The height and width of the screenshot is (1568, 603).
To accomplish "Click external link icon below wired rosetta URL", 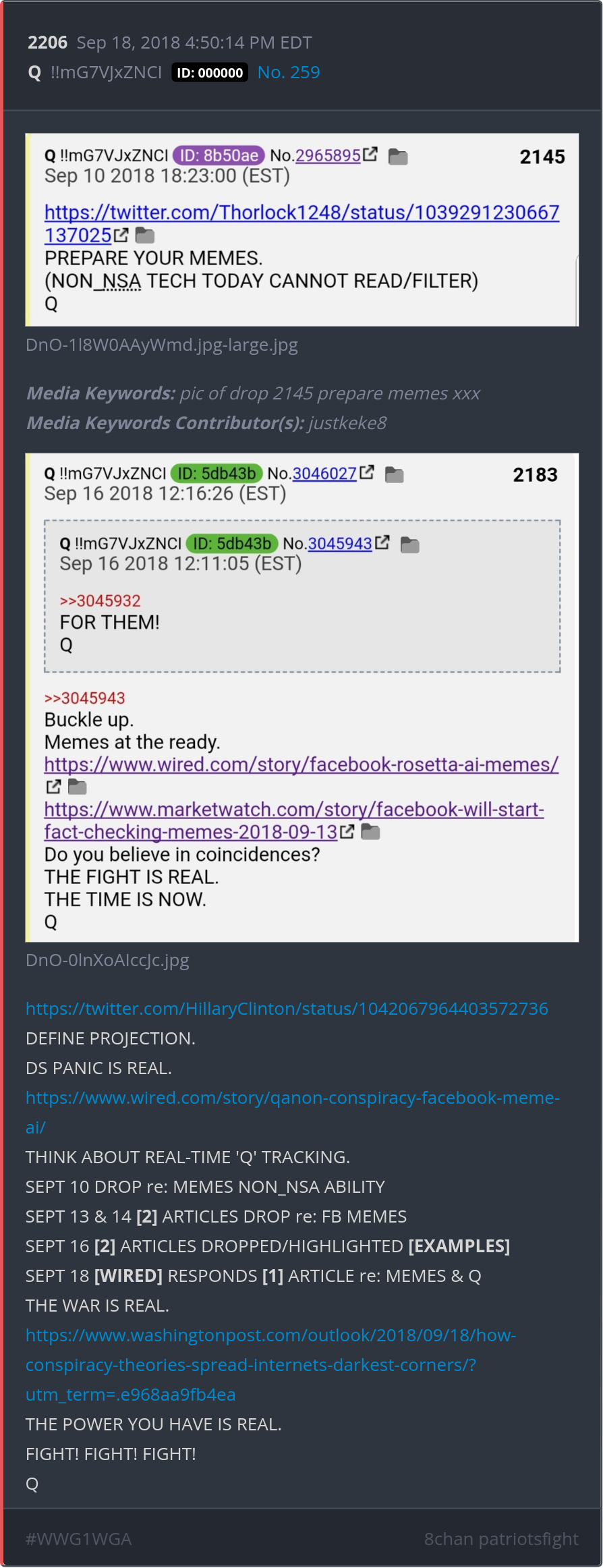I will (x=53, y=787).
